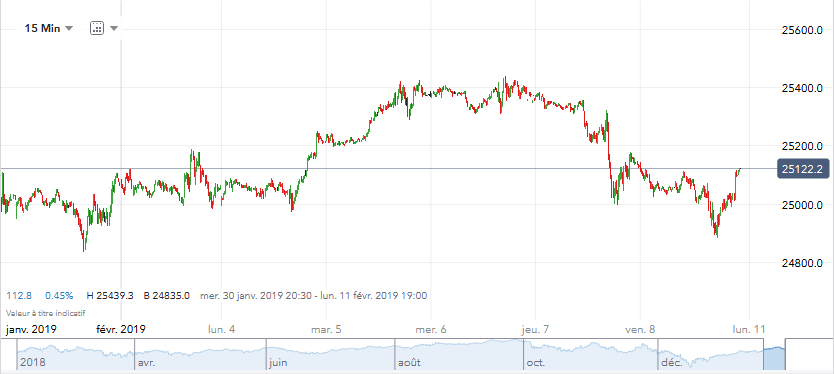Click the Valeur à titre indicatif note
834x374 pixels.
click(x=45, y=313)
